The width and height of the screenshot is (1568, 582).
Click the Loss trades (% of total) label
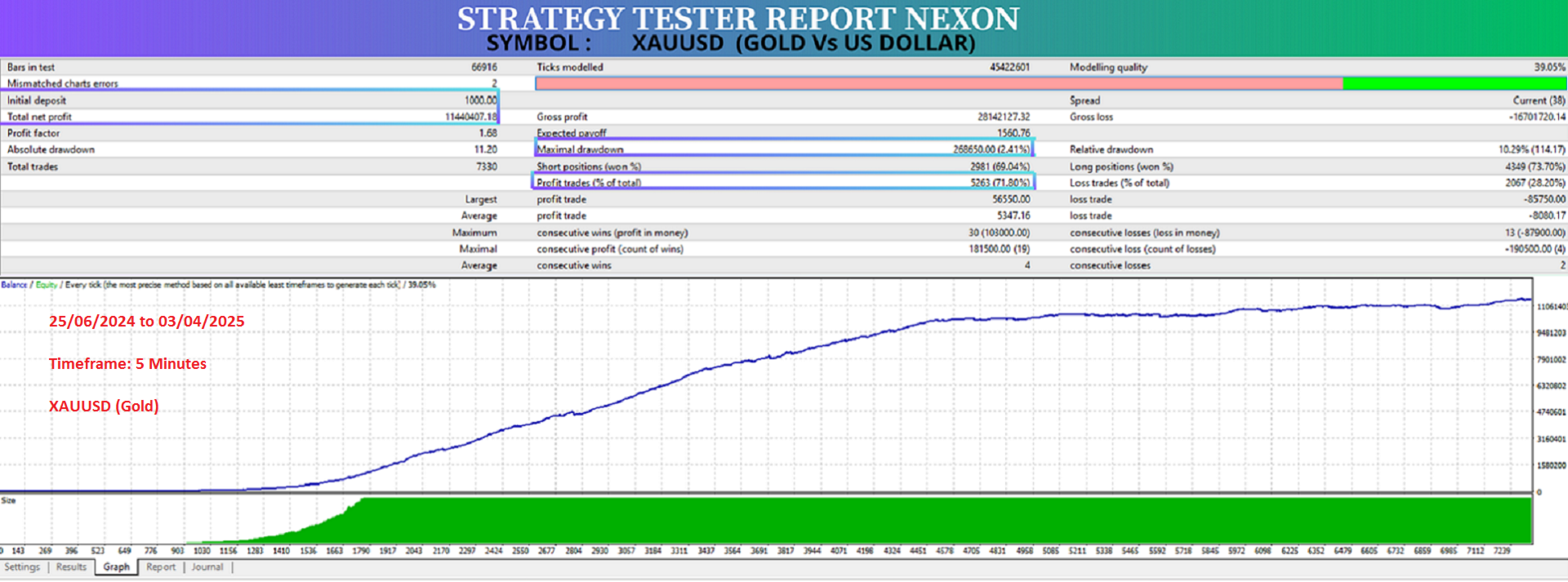pos(1120,183)
